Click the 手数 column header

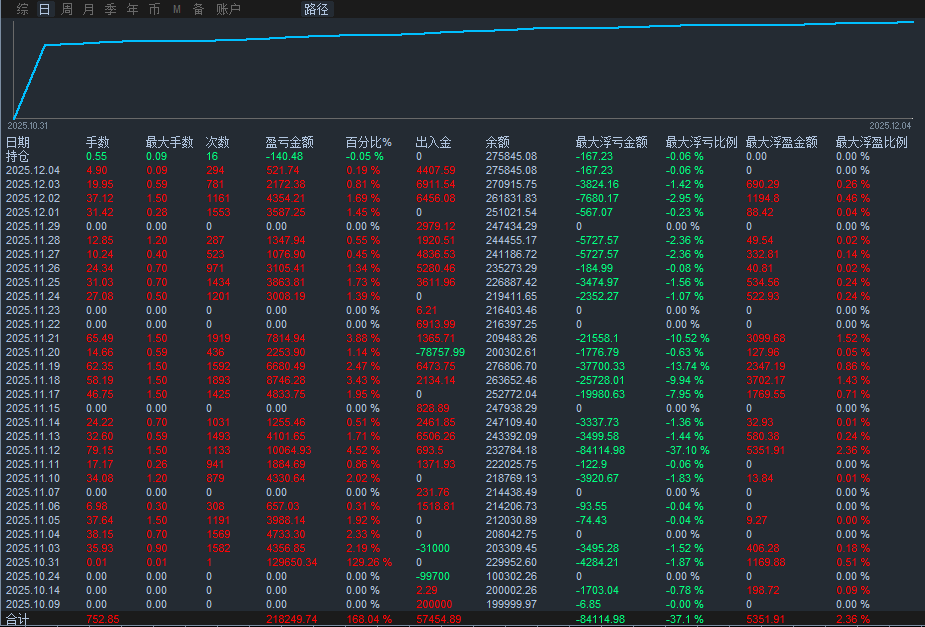coord(97,142)
